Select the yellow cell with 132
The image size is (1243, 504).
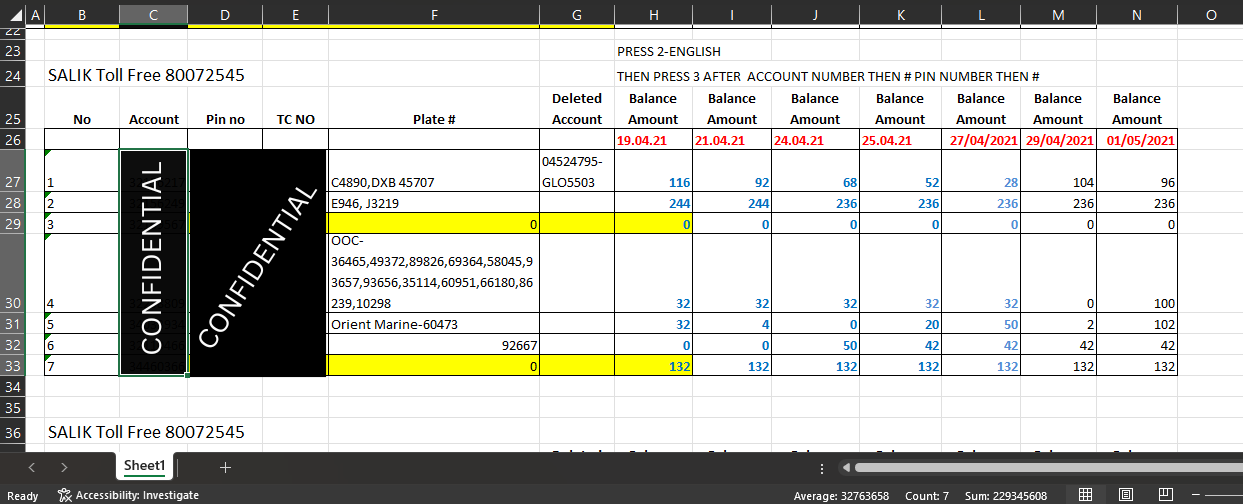[652, 366]
